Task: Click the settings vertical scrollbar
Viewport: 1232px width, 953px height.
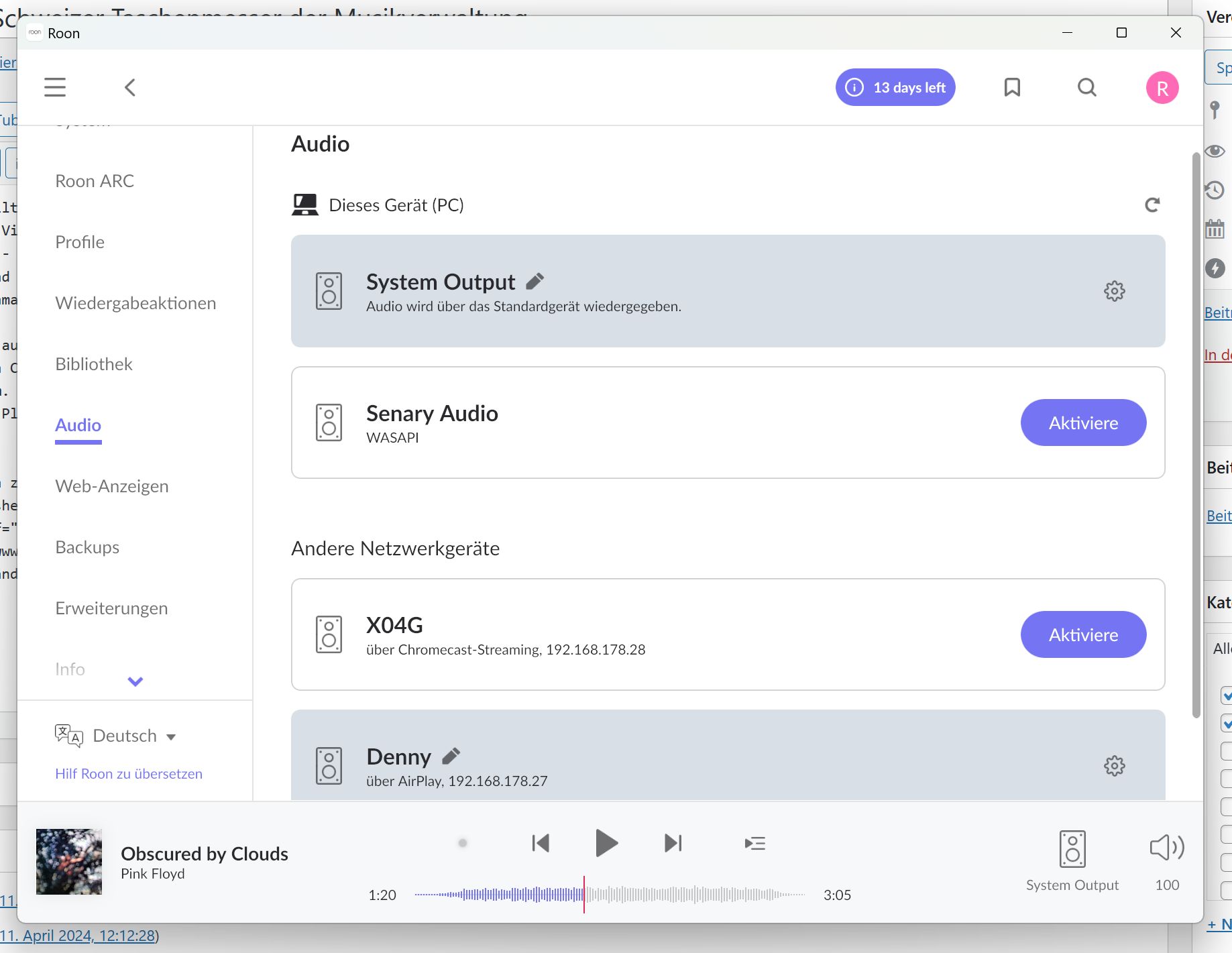Action: click(1196, 435)
